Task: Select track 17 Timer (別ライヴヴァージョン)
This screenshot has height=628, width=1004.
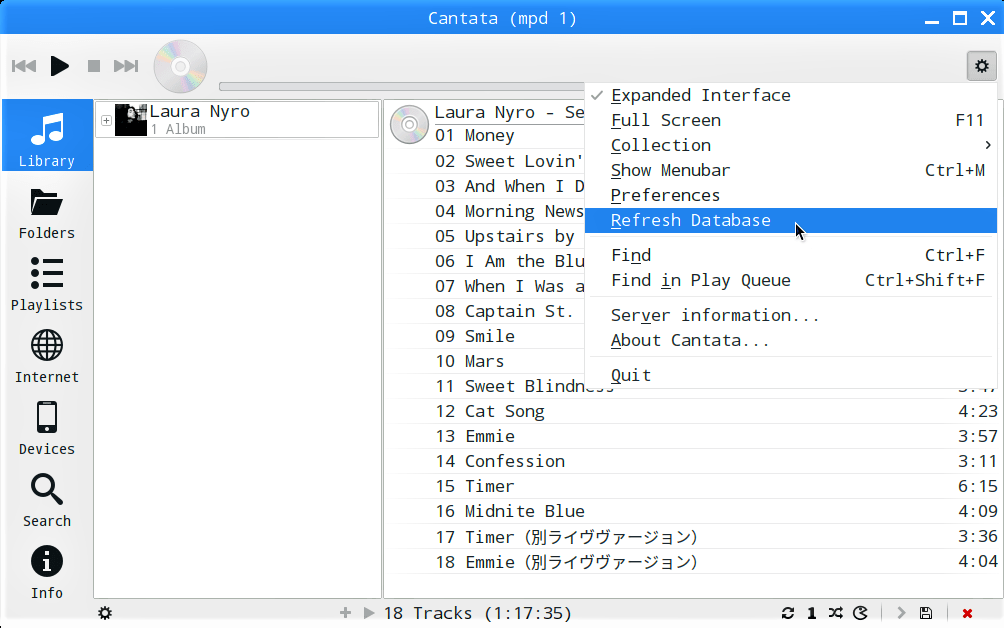Action: (x=694, y=536)
